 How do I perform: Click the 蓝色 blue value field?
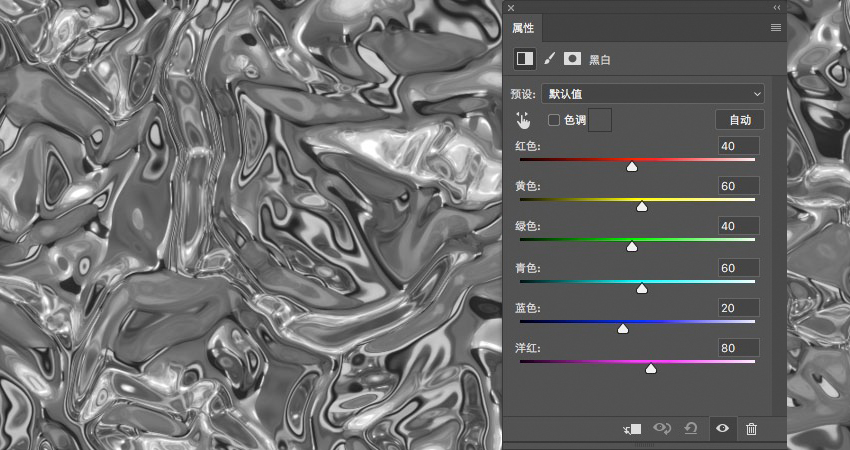739,308
